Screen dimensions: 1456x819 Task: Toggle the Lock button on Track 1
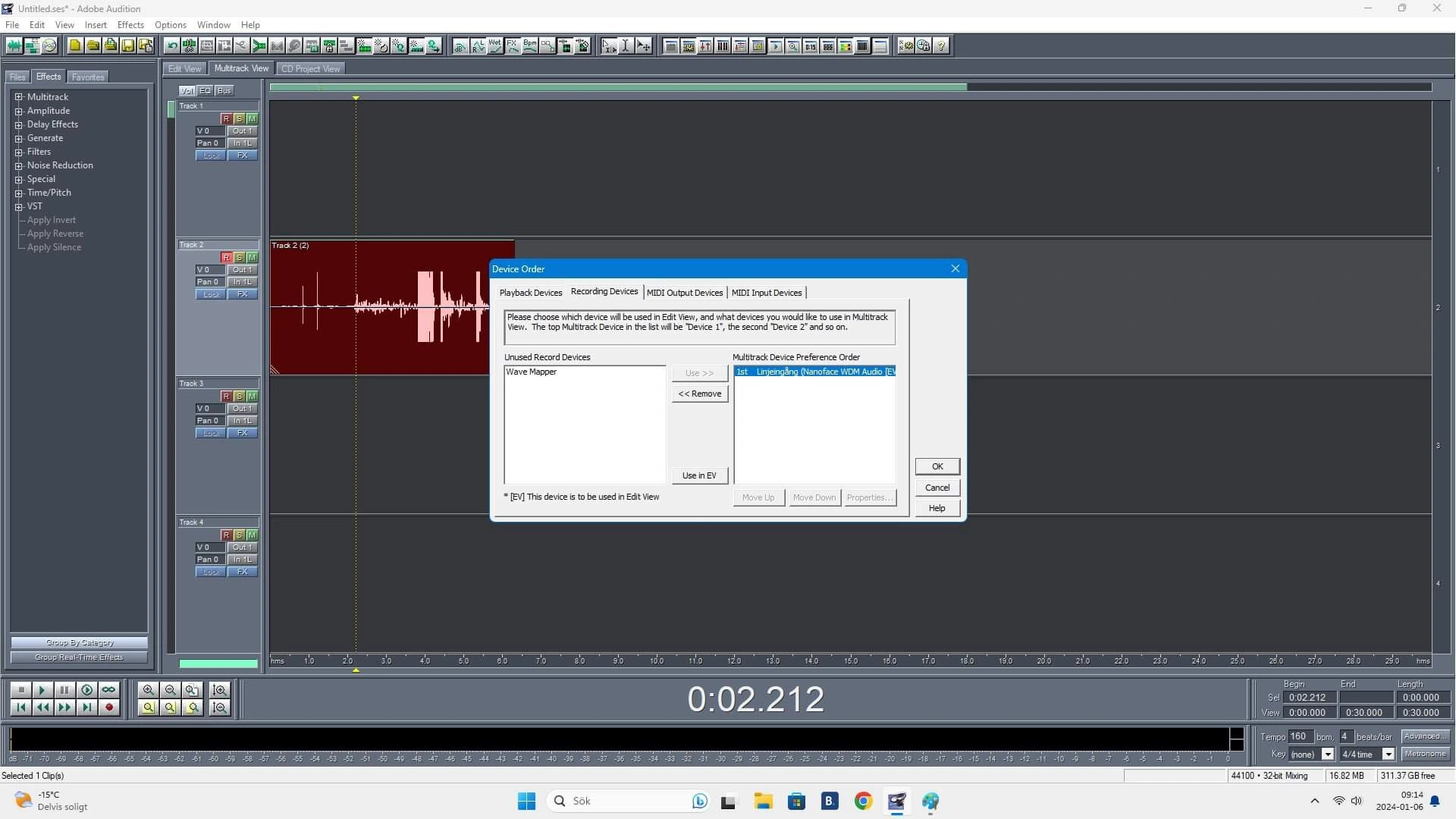pos(211,155)
